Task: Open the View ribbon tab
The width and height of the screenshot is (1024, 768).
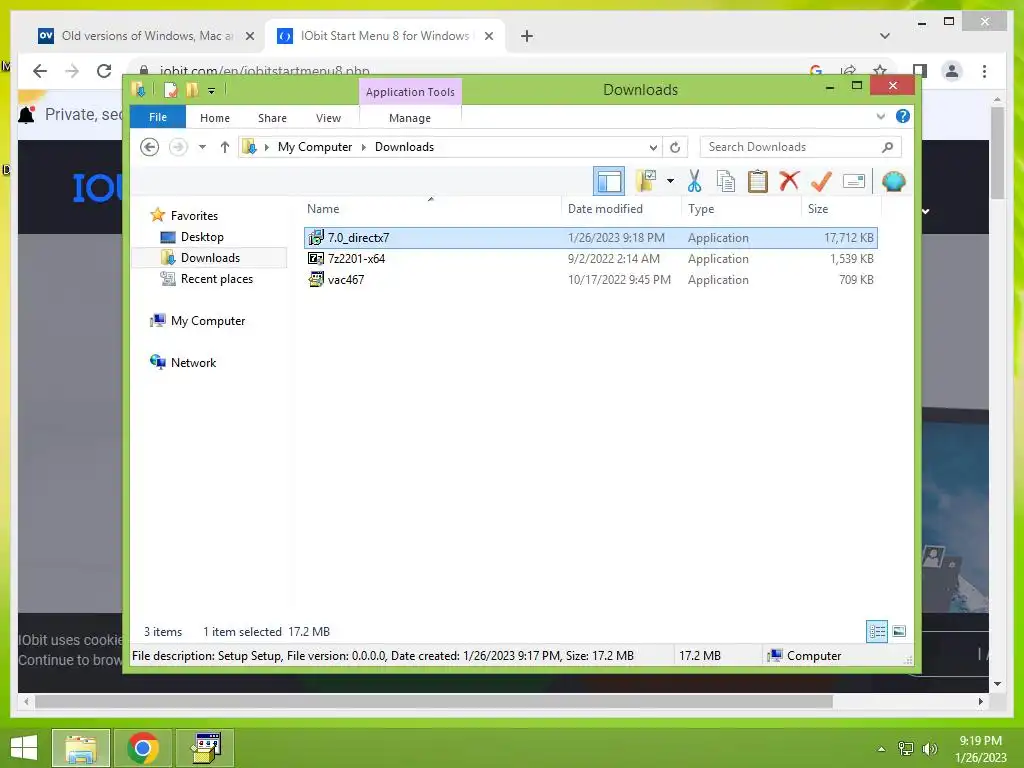Action: (x=328, y=118)
